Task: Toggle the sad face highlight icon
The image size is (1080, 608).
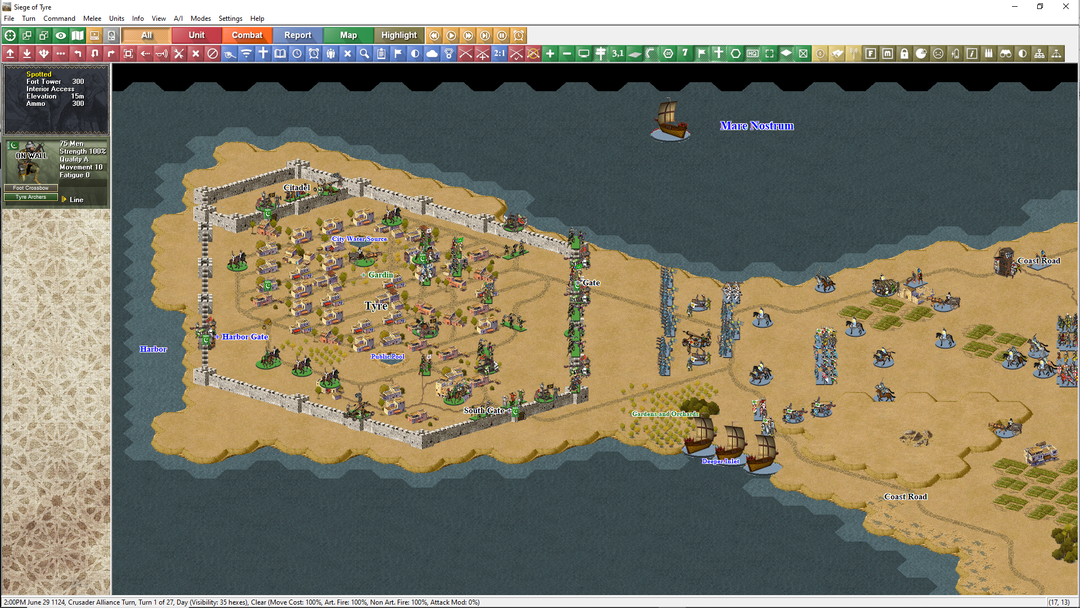Action: [x=938, y=53]
